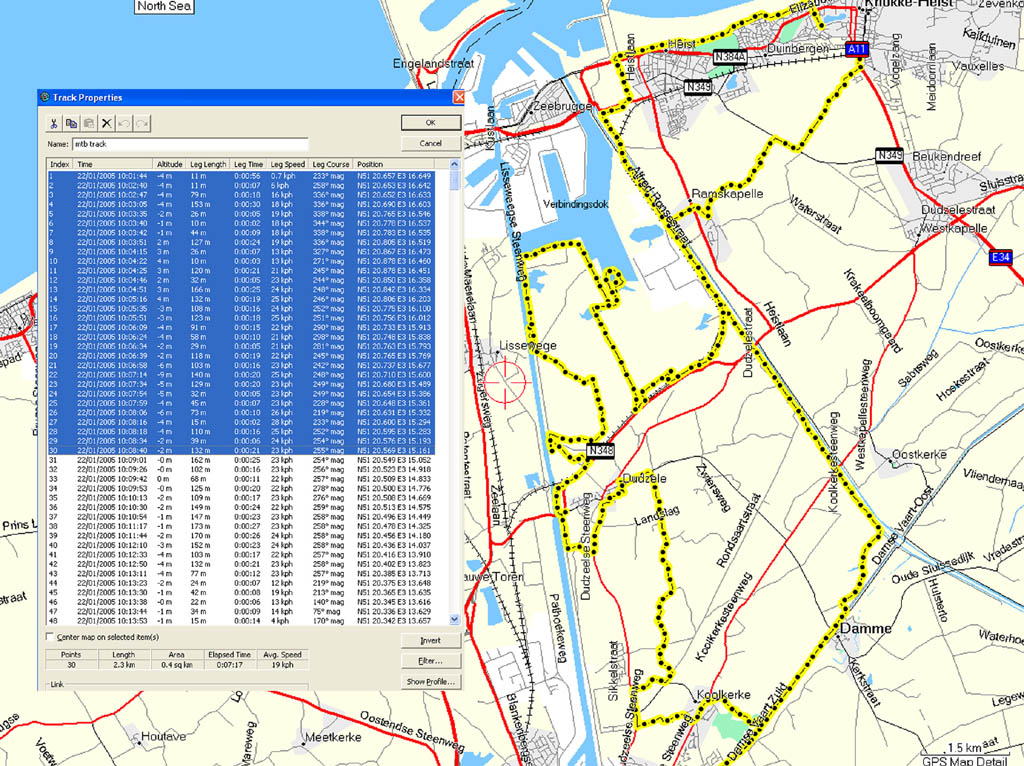
Task: Click Koolkerke label on map
Action: click(724, 694)
